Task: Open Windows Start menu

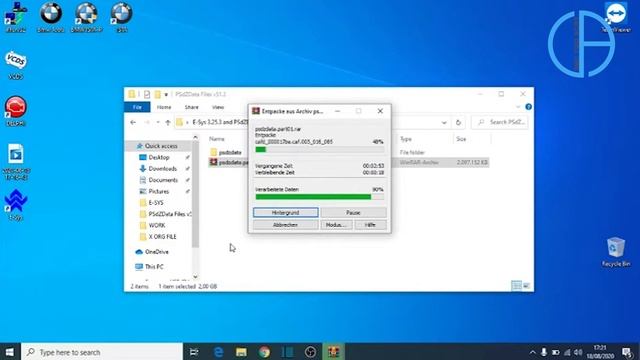Action: click(10, 352)
